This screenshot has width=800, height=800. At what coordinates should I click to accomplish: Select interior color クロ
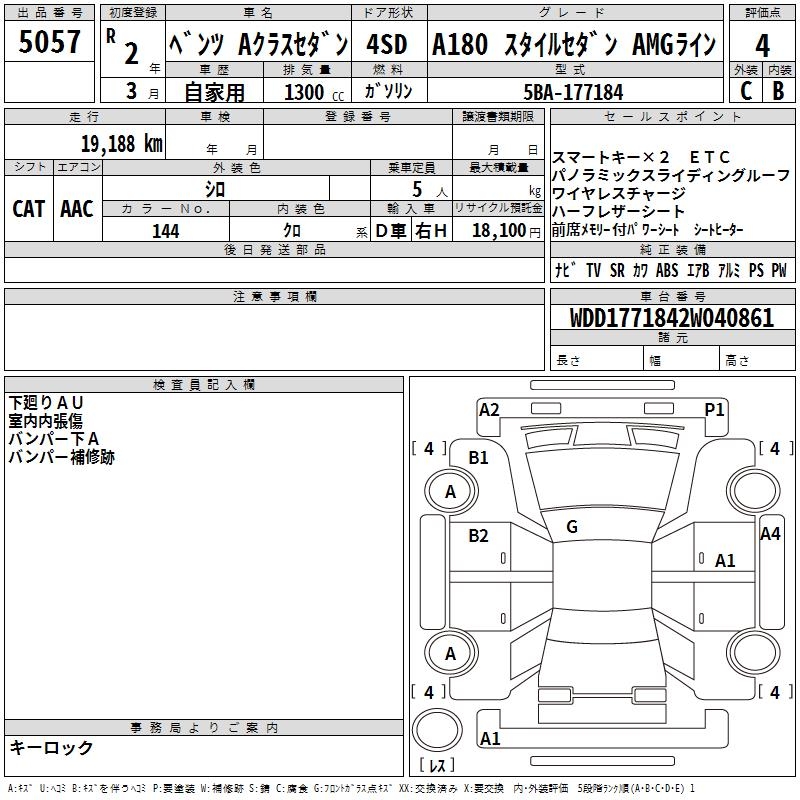292,231
